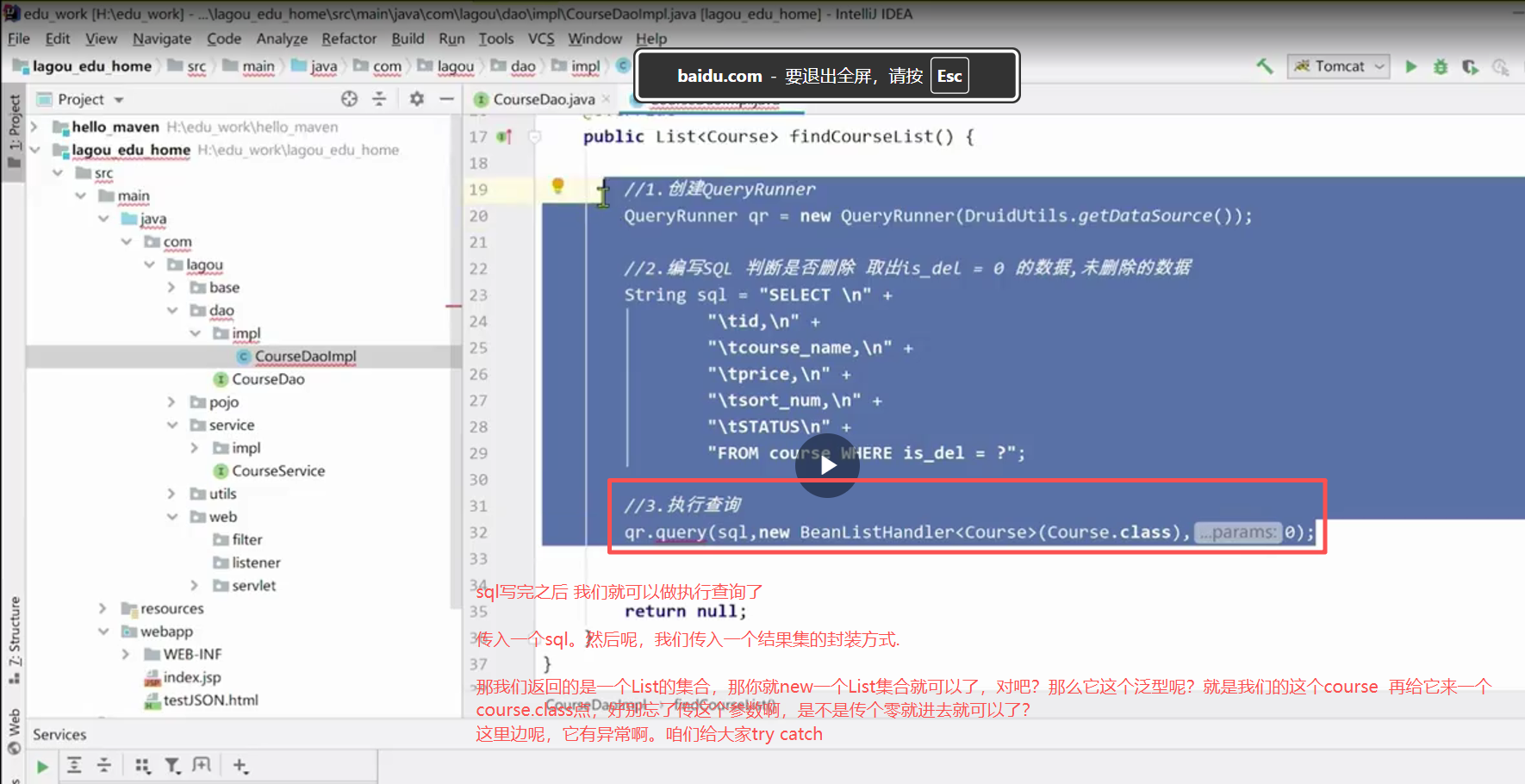Expand the hello_maven project node
Viewport: 1525px width, 784px height.
coord(34,127)
